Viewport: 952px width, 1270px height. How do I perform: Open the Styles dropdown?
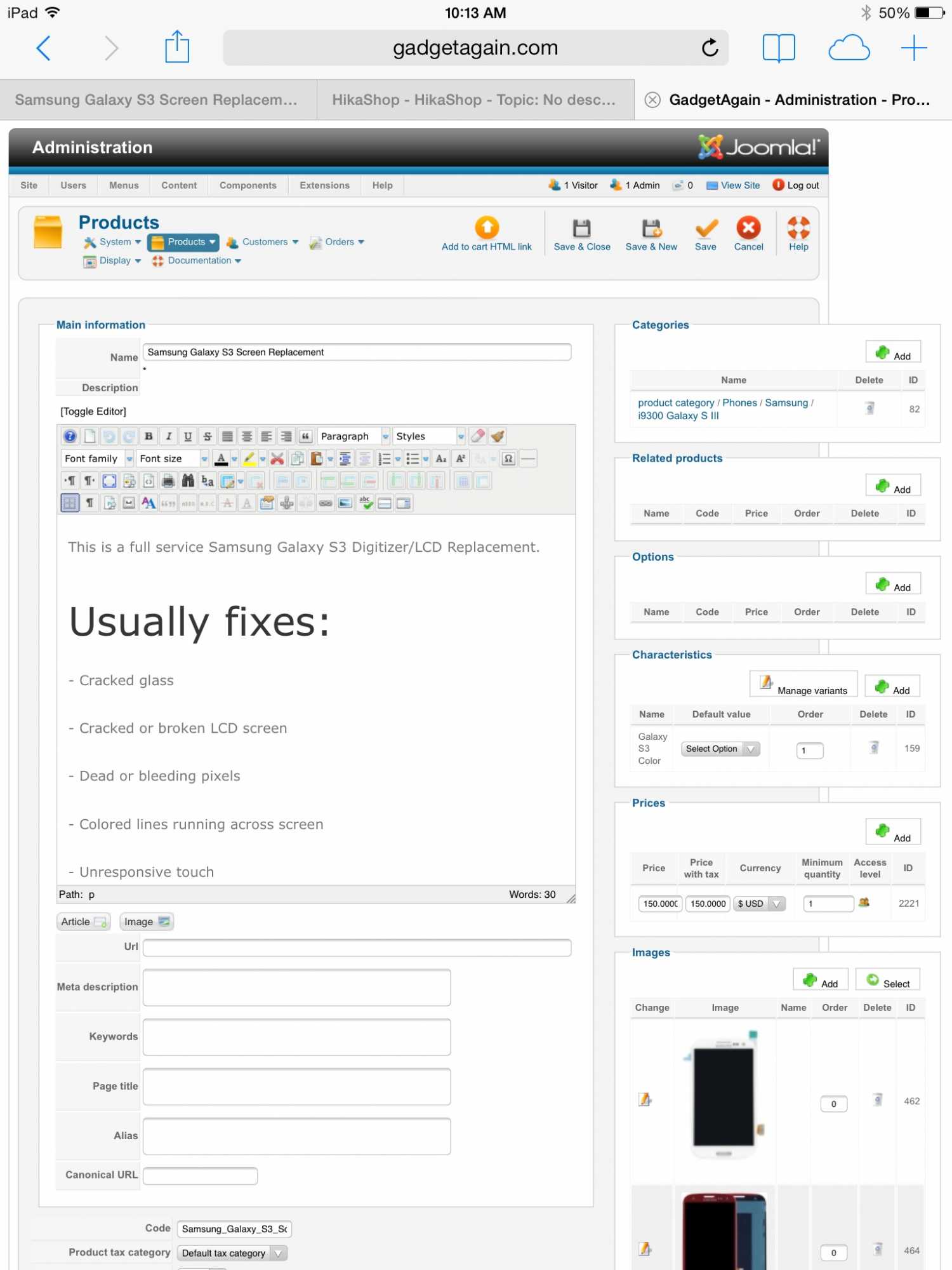(x=429, y=436)
